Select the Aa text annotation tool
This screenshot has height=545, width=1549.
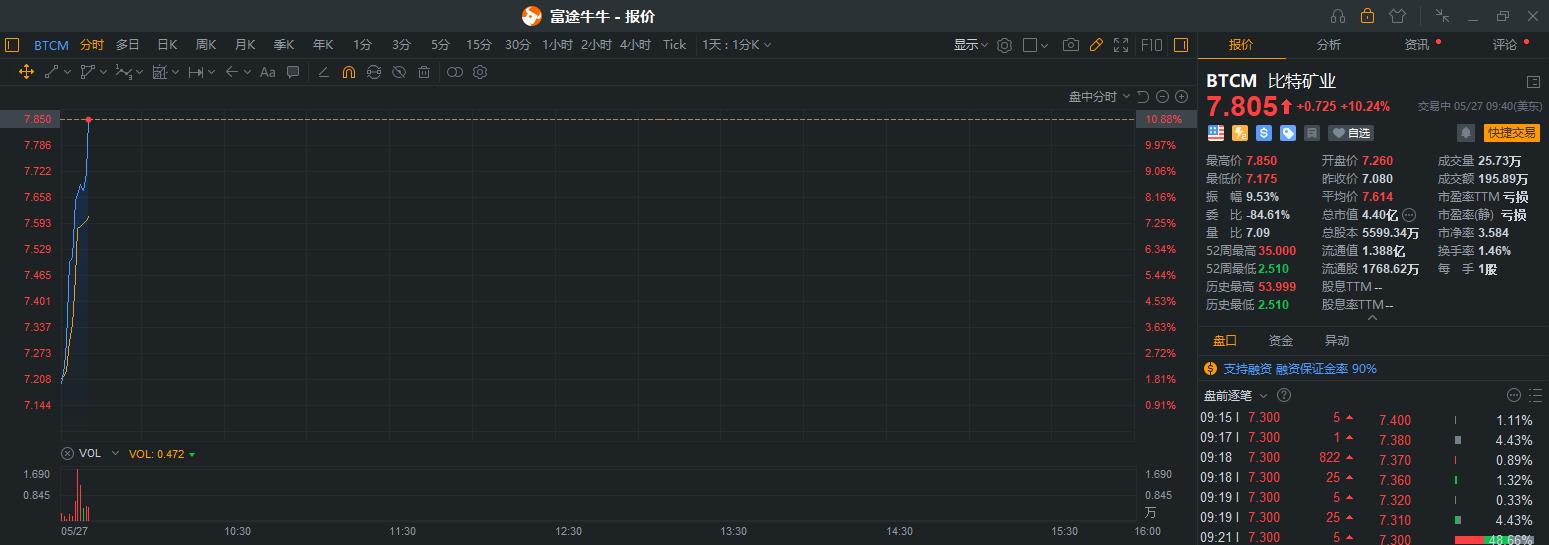click(x=267, y=72)
